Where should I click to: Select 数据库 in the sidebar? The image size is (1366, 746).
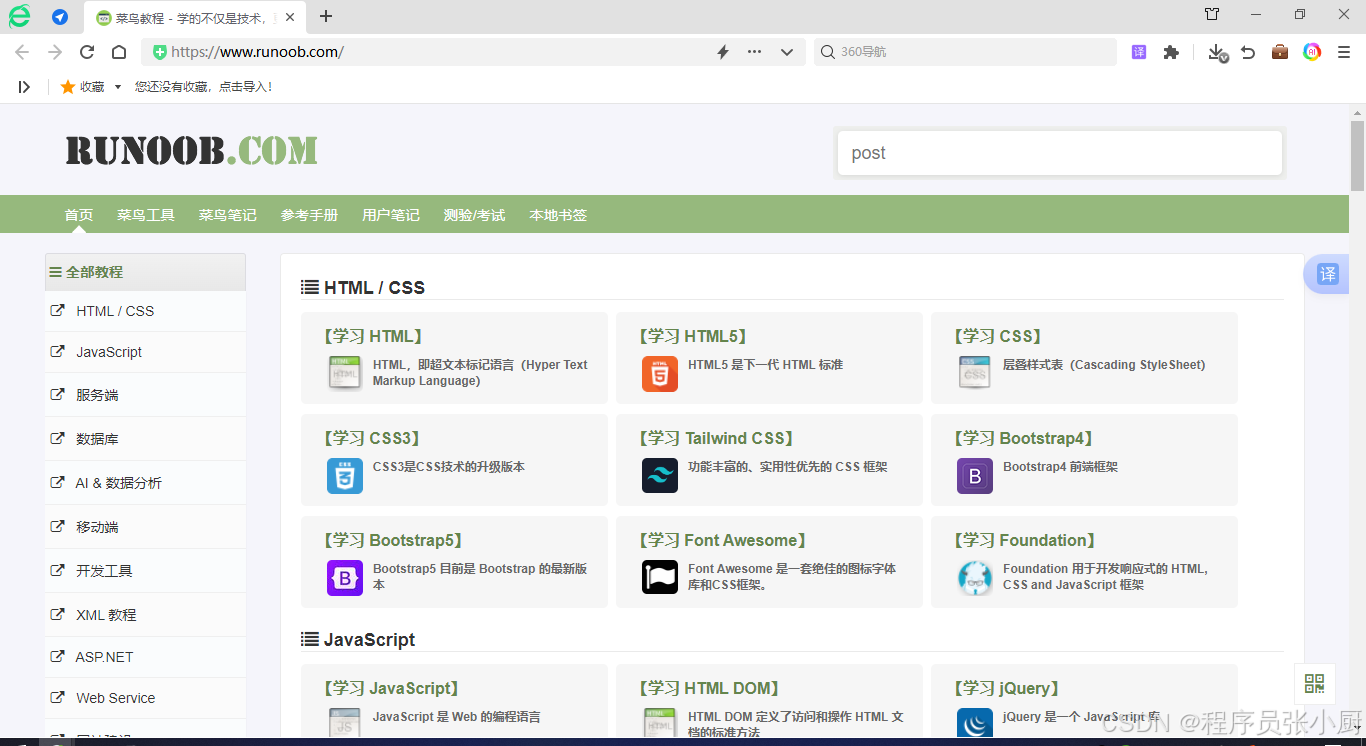pyautogui.click(x=145, y=439)
